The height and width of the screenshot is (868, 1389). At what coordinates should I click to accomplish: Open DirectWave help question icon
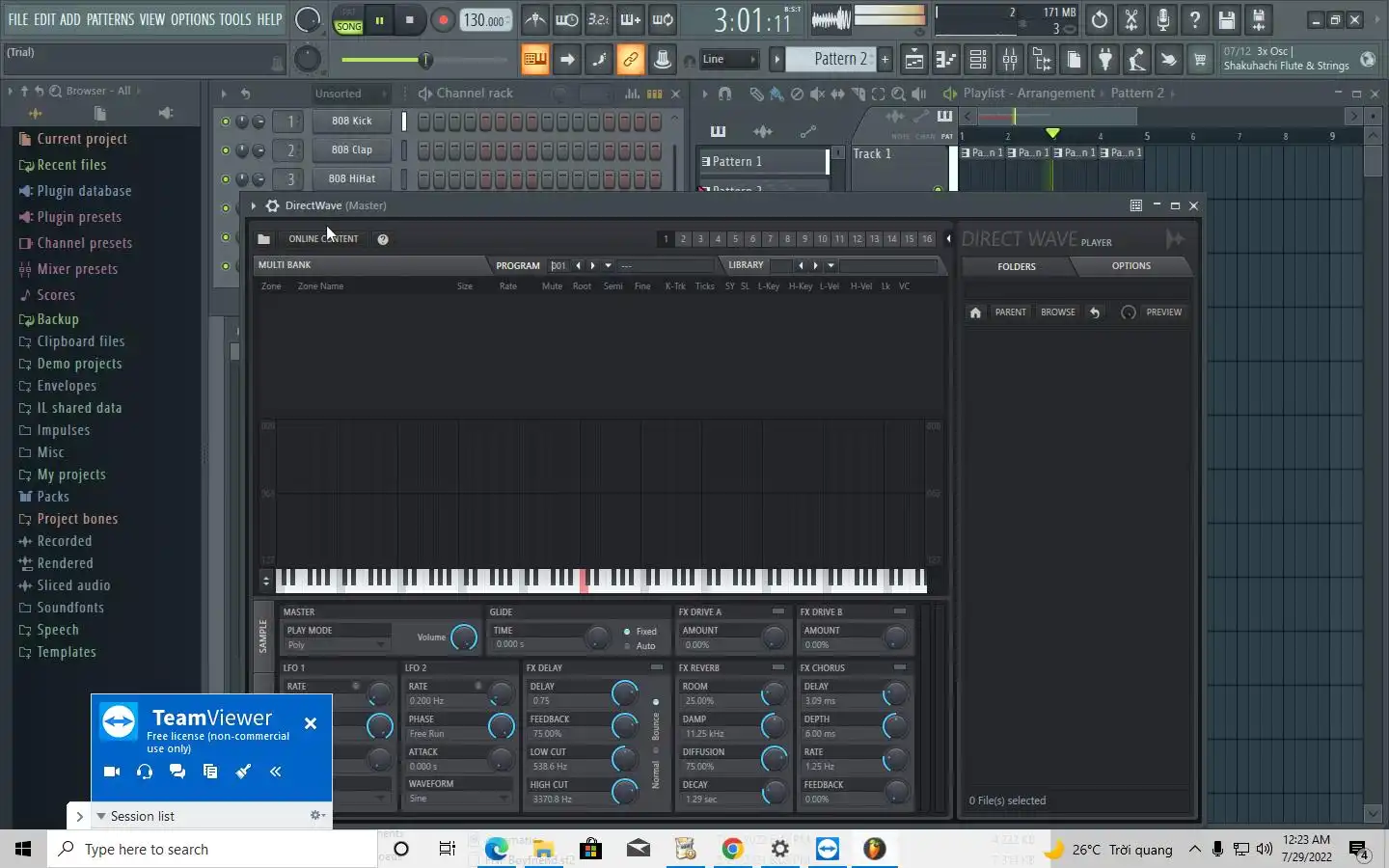(x=383, y=239)
